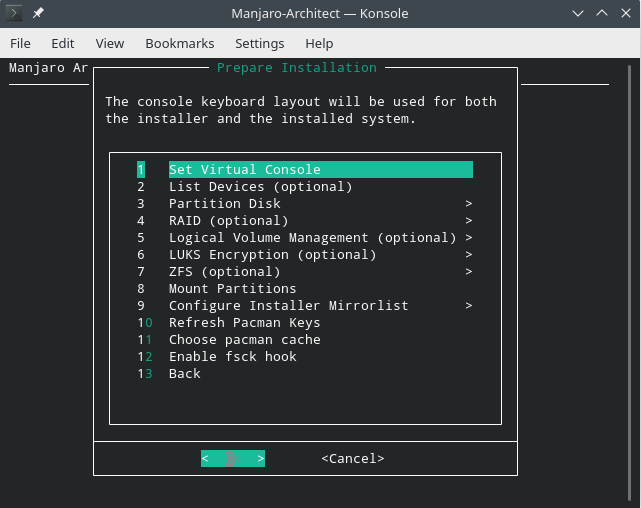Expand Partition Disk submenu arrow
641x508 pixels.
[468, 204]
